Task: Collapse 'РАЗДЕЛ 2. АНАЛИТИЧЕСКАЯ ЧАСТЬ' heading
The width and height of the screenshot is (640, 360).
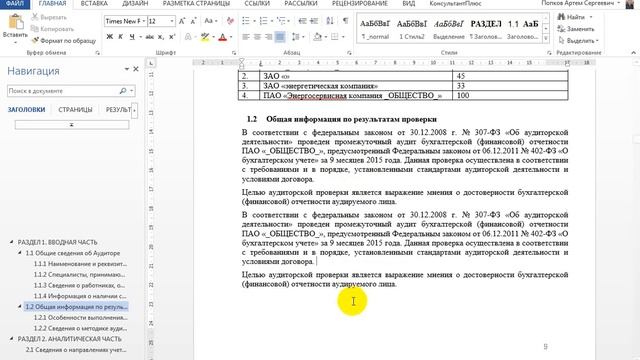Action: (11, 339)
